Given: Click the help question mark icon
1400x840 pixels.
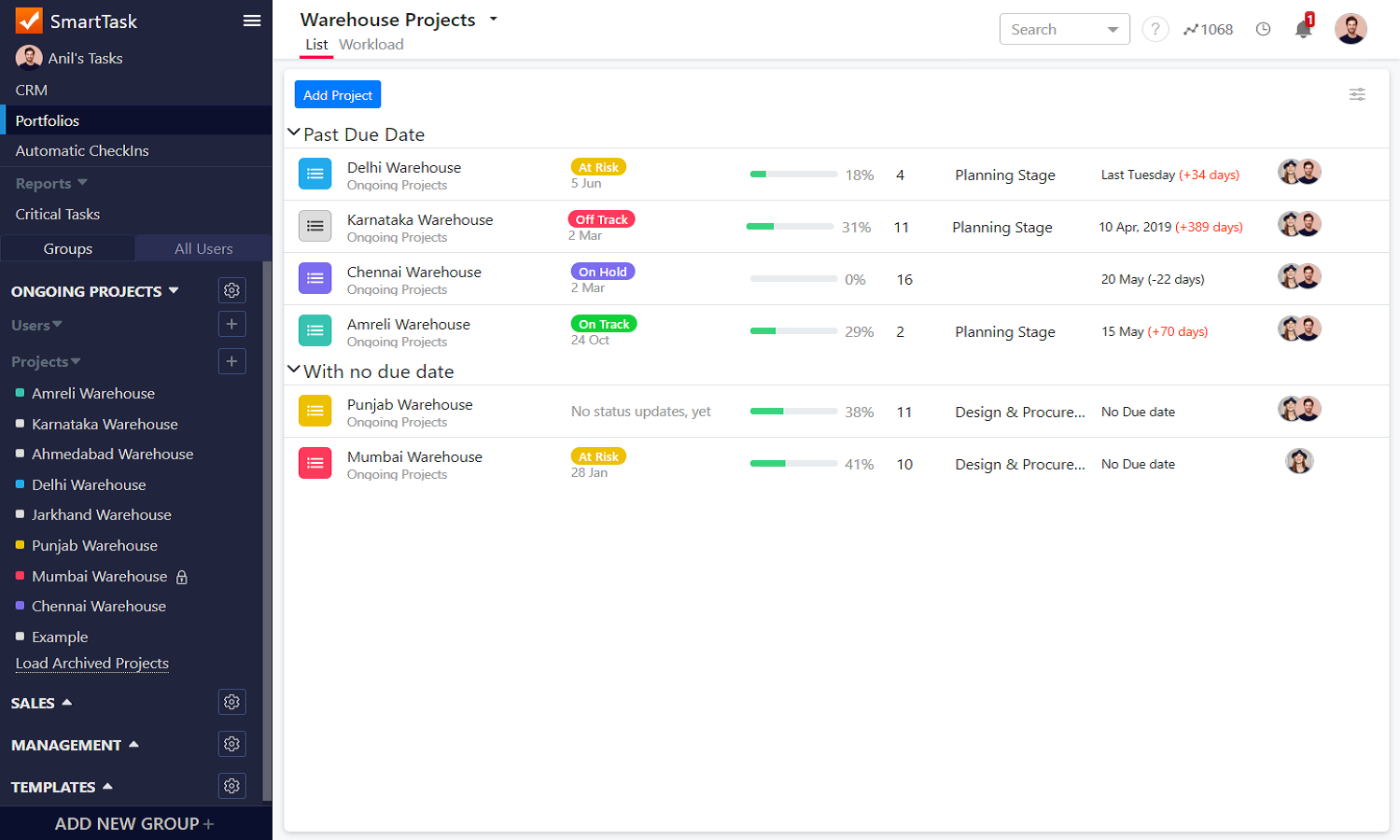Looking at the screenshot, I should coord(1155,29).
